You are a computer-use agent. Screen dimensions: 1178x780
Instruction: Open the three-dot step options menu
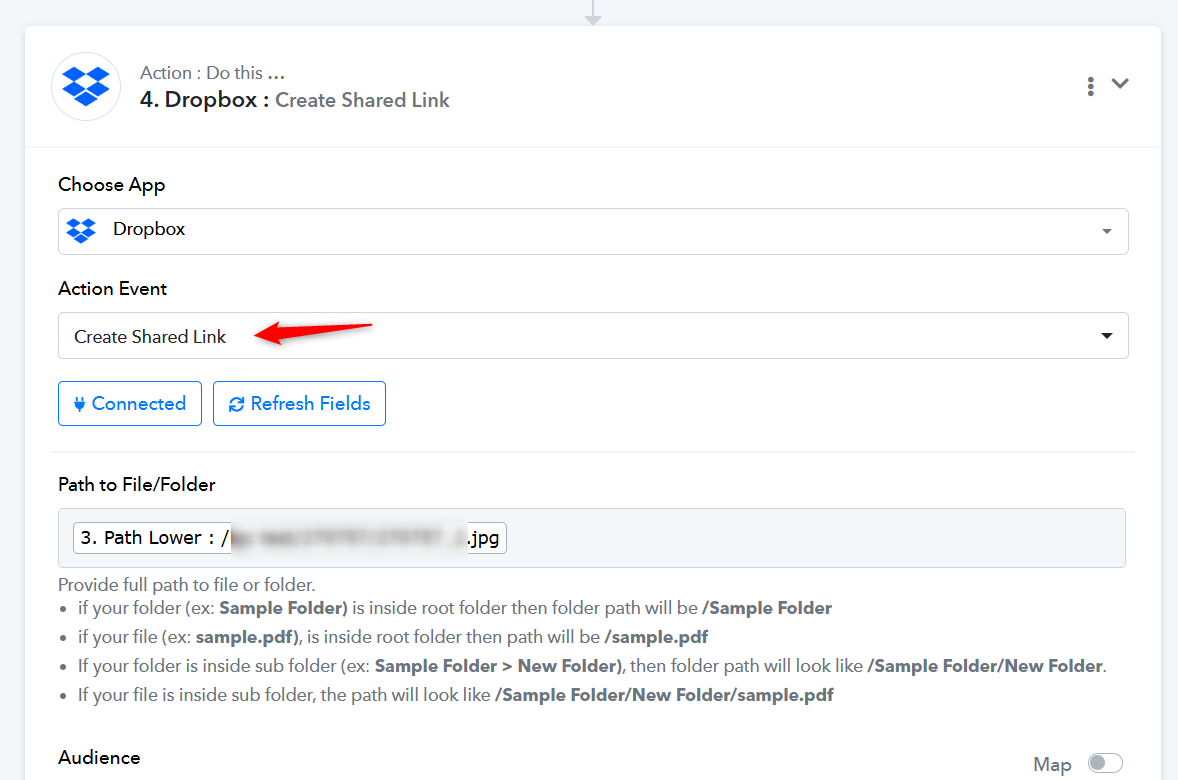tap(1090, 86)
